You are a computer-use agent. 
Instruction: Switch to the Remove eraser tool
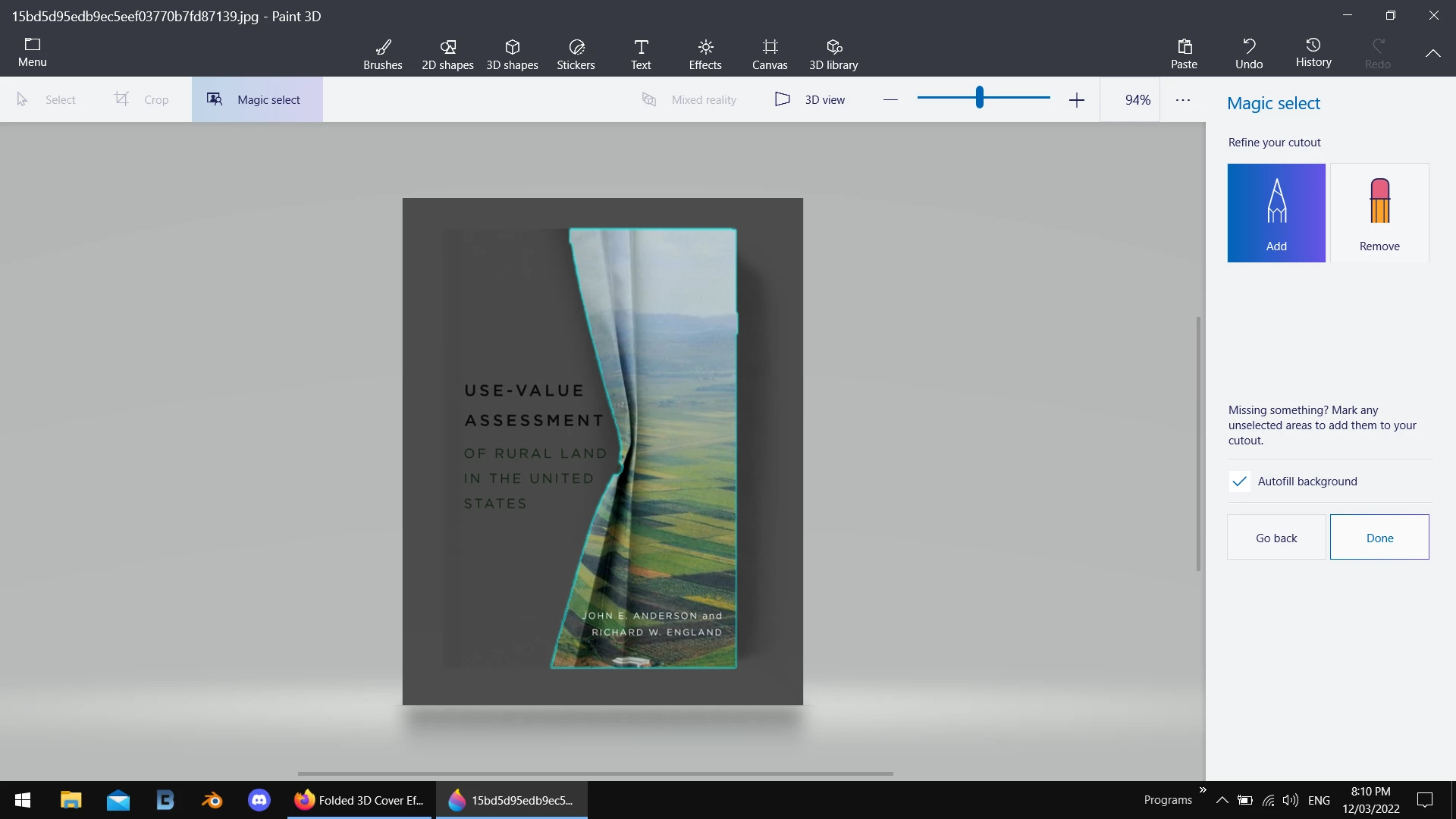point(1379,213)
